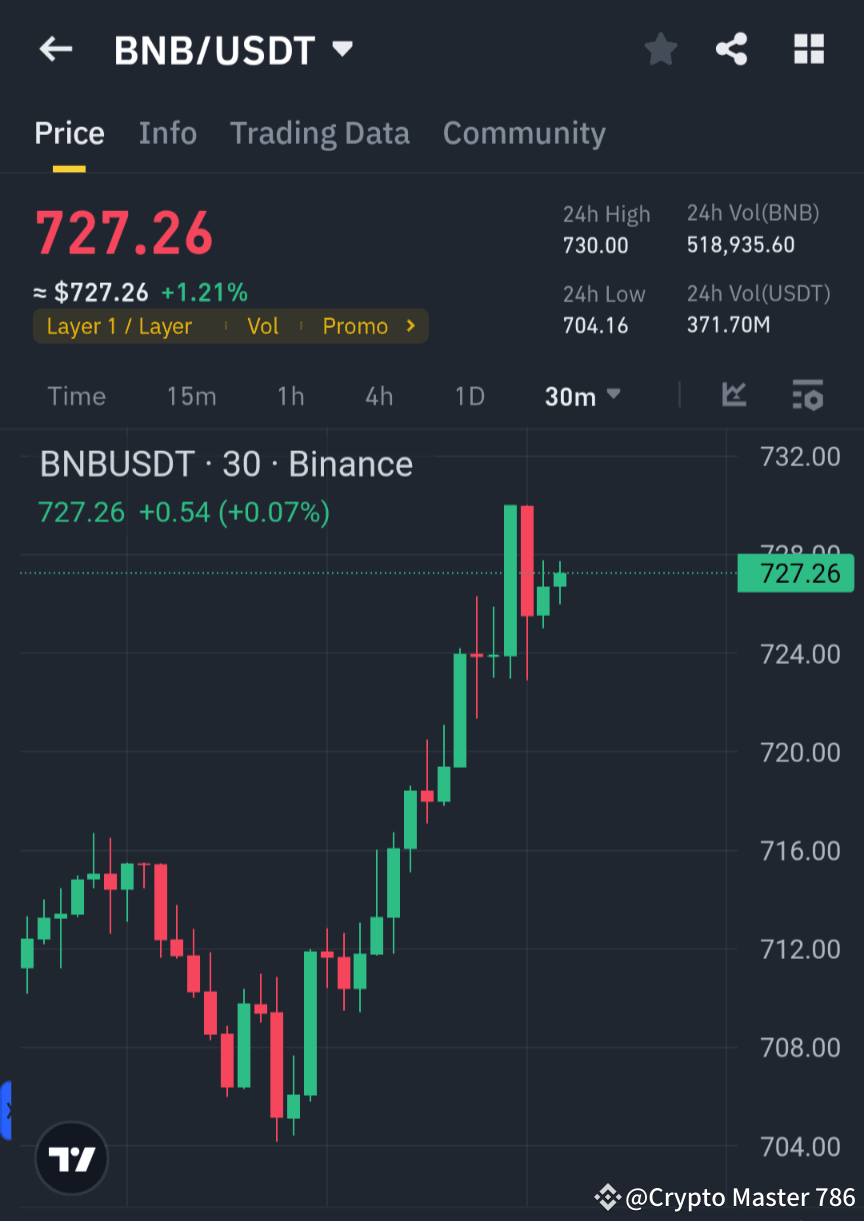Viewport: 864px width, 1221px height.
Task: Expand the Promo tag chevron
Action: click(410, 326)
